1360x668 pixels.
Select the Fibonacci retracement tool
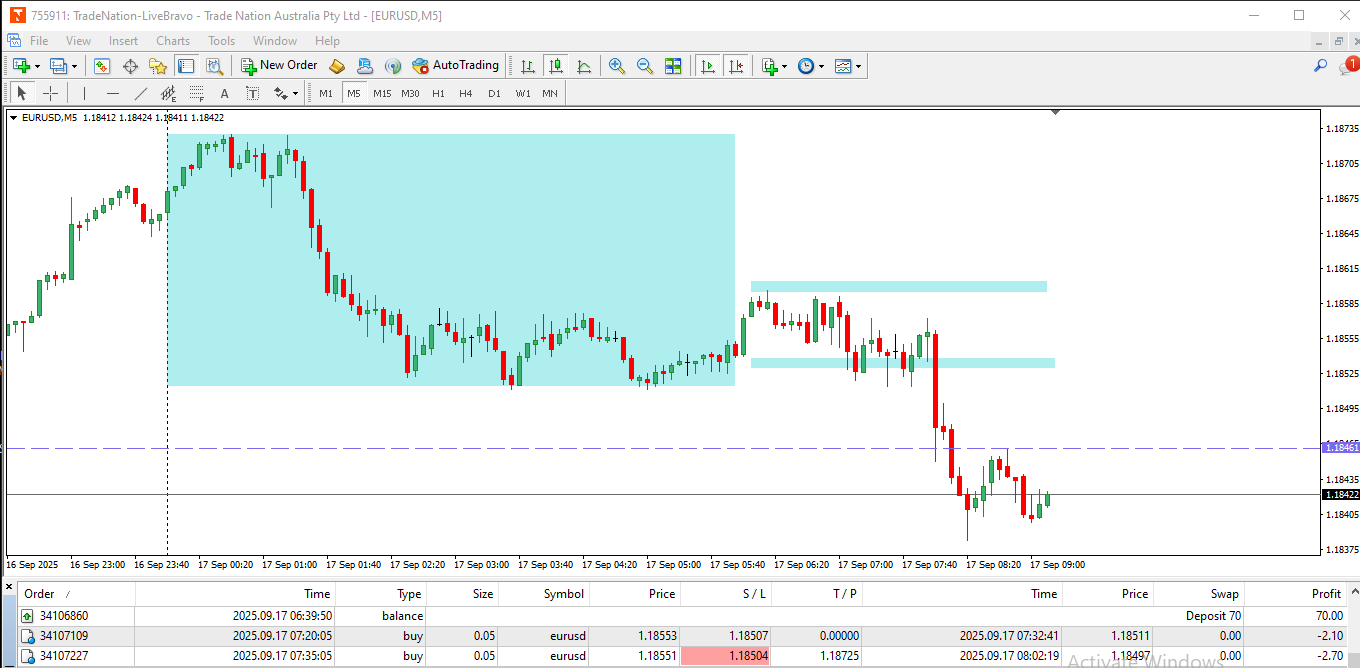(196, 93)
